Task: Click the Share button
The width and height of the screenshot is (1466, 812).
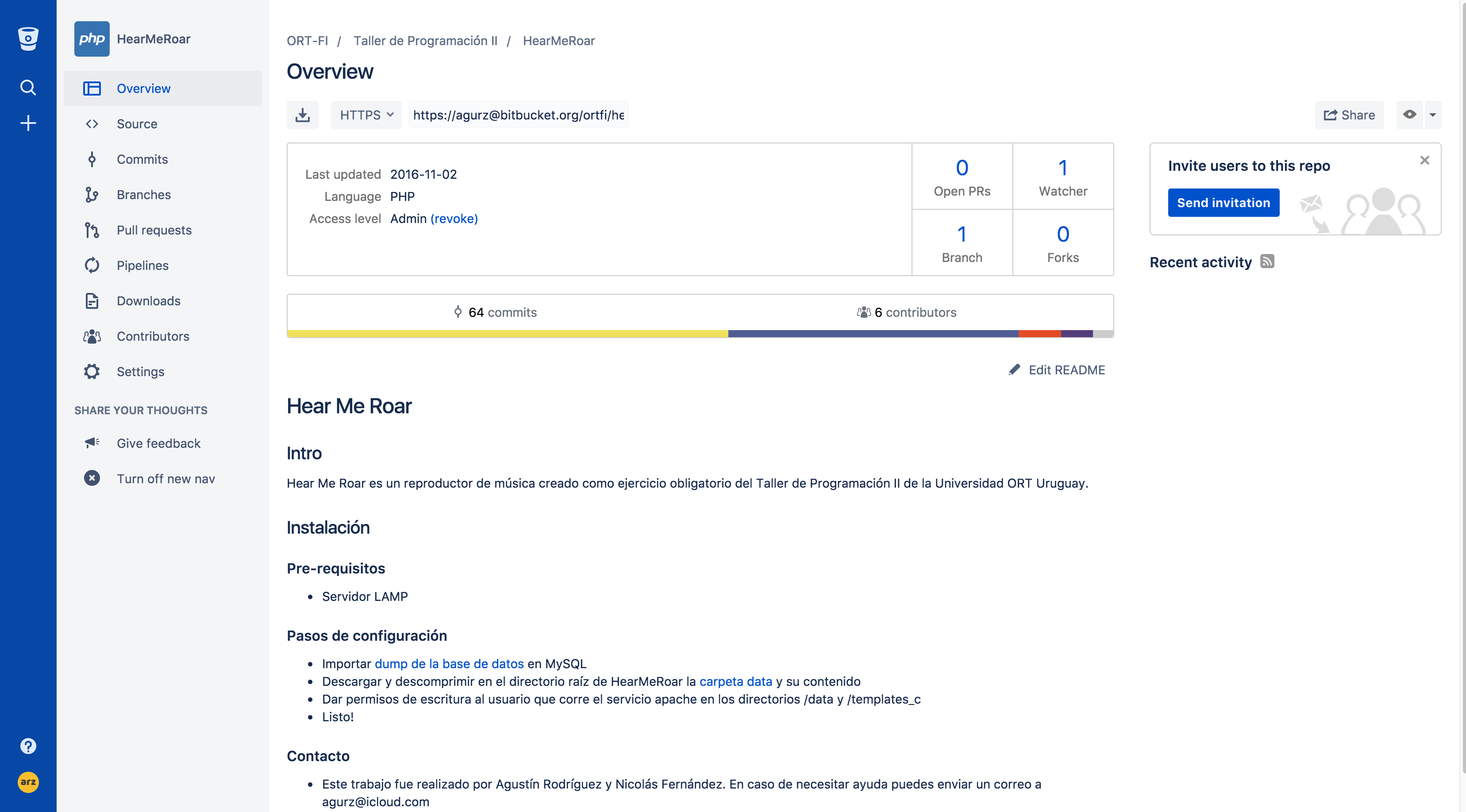Action: (1349, 115)
